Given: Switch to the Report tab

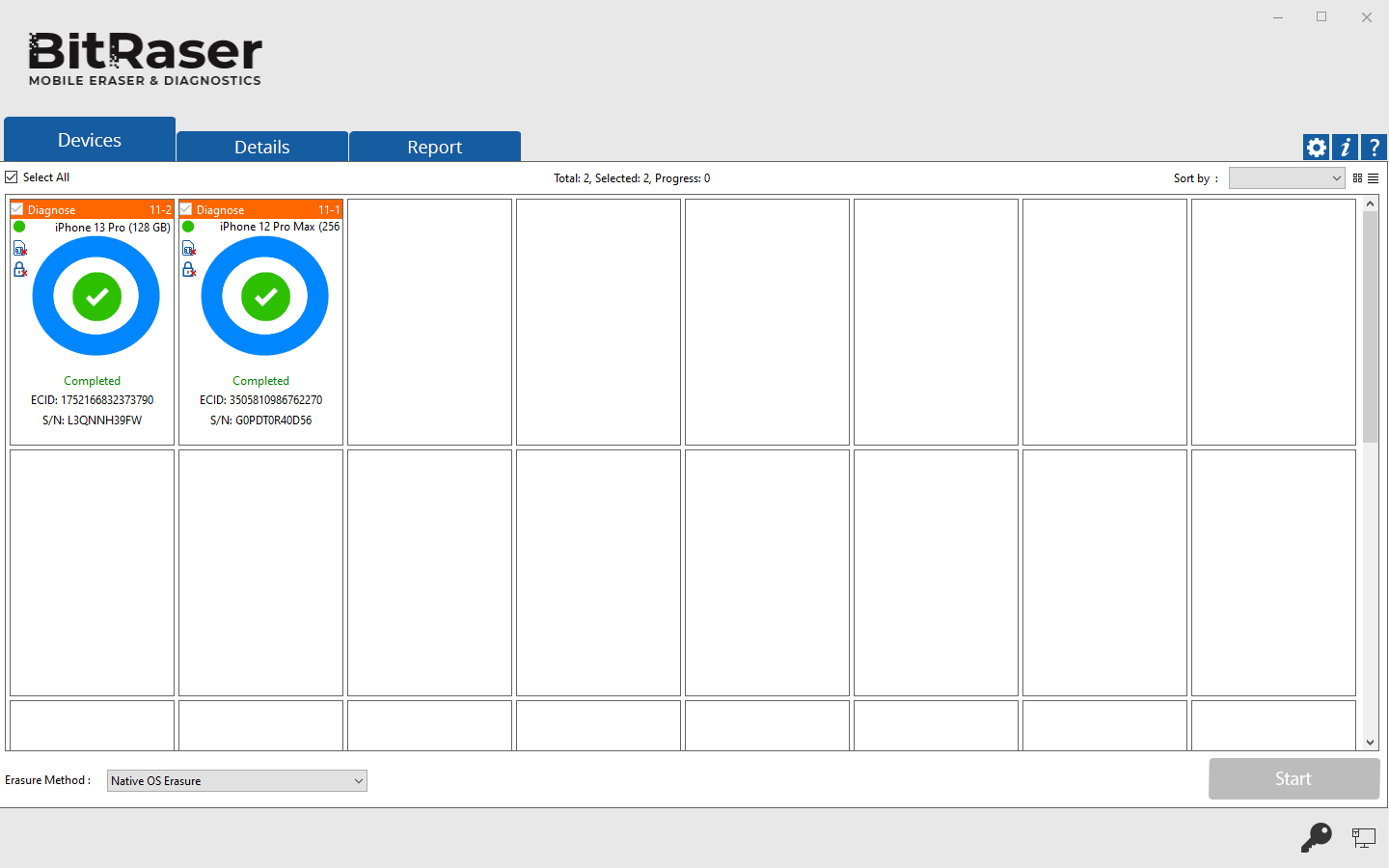Looking at the screenshot, I should pos(435,147).
